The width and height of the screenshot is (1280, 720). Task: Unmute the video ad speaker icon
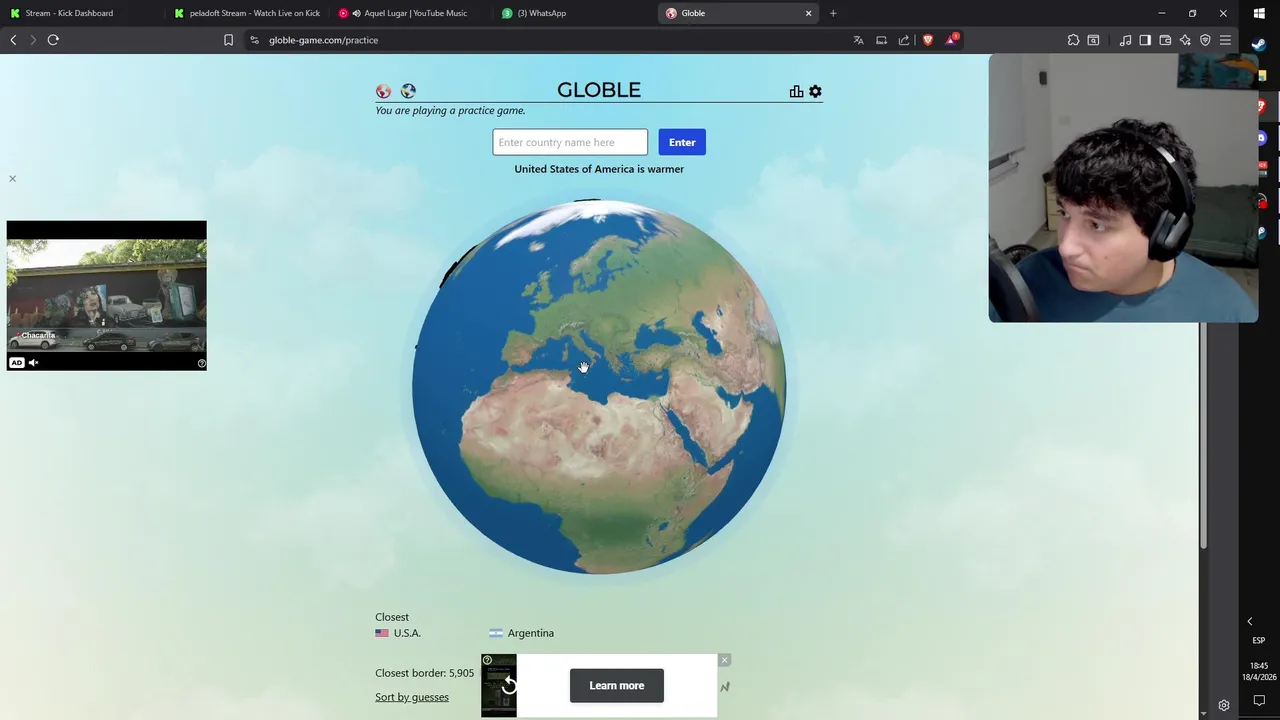pyautogui.click(x=33, y=363)
